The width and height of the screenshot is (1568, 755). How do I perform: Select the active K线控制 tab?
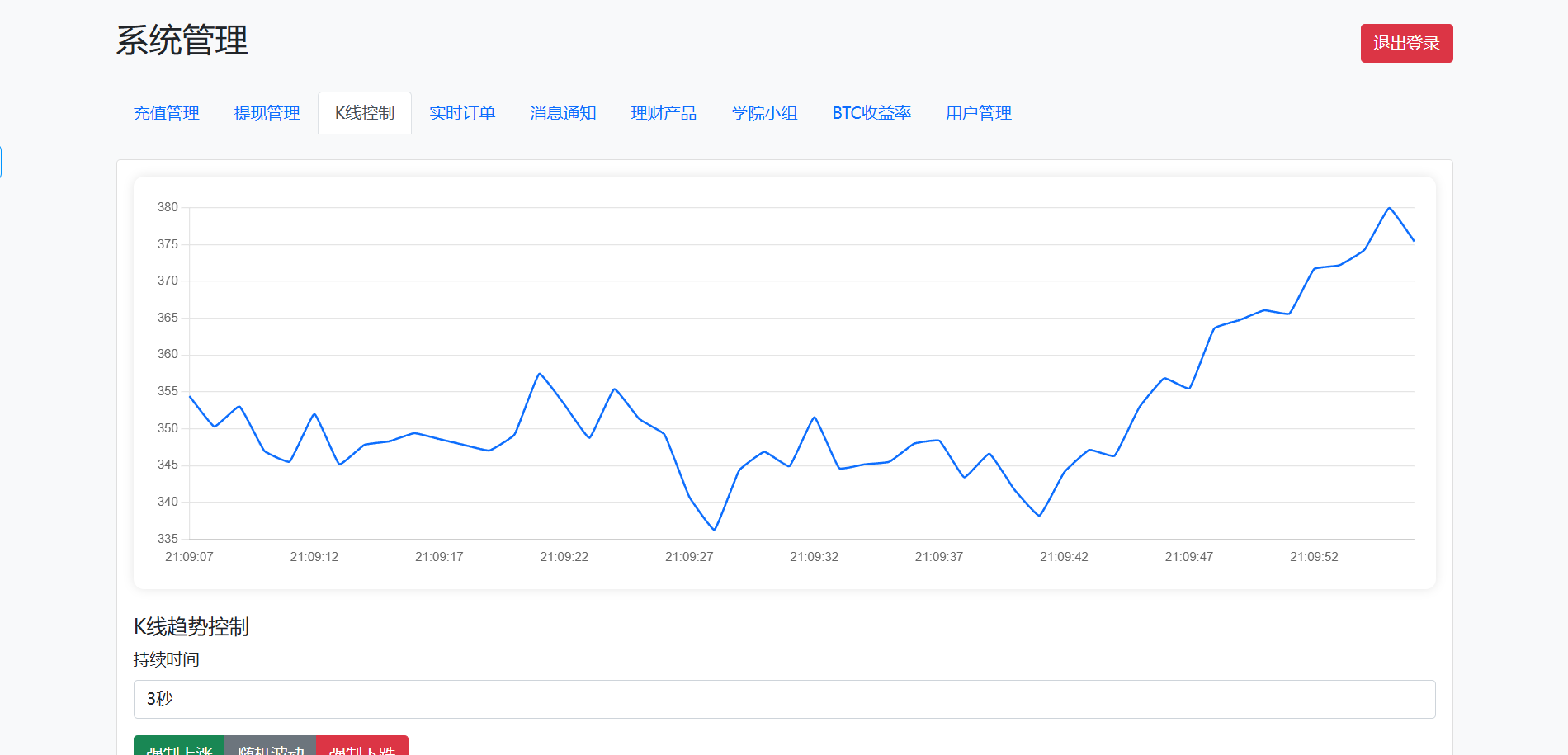coord(365,113)
